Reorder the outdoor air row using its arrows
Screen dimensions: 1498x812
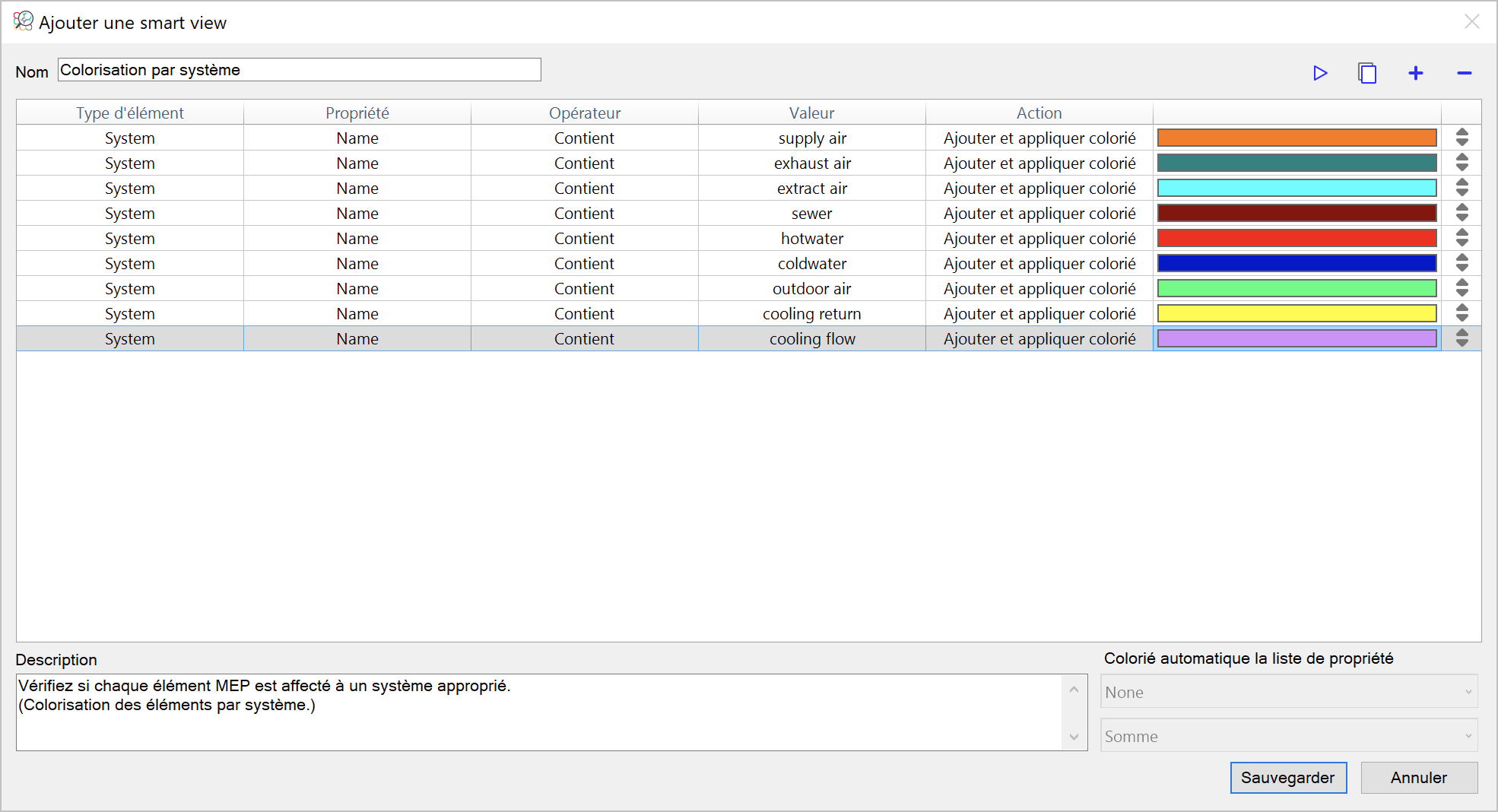click(x=1462, y=288)
